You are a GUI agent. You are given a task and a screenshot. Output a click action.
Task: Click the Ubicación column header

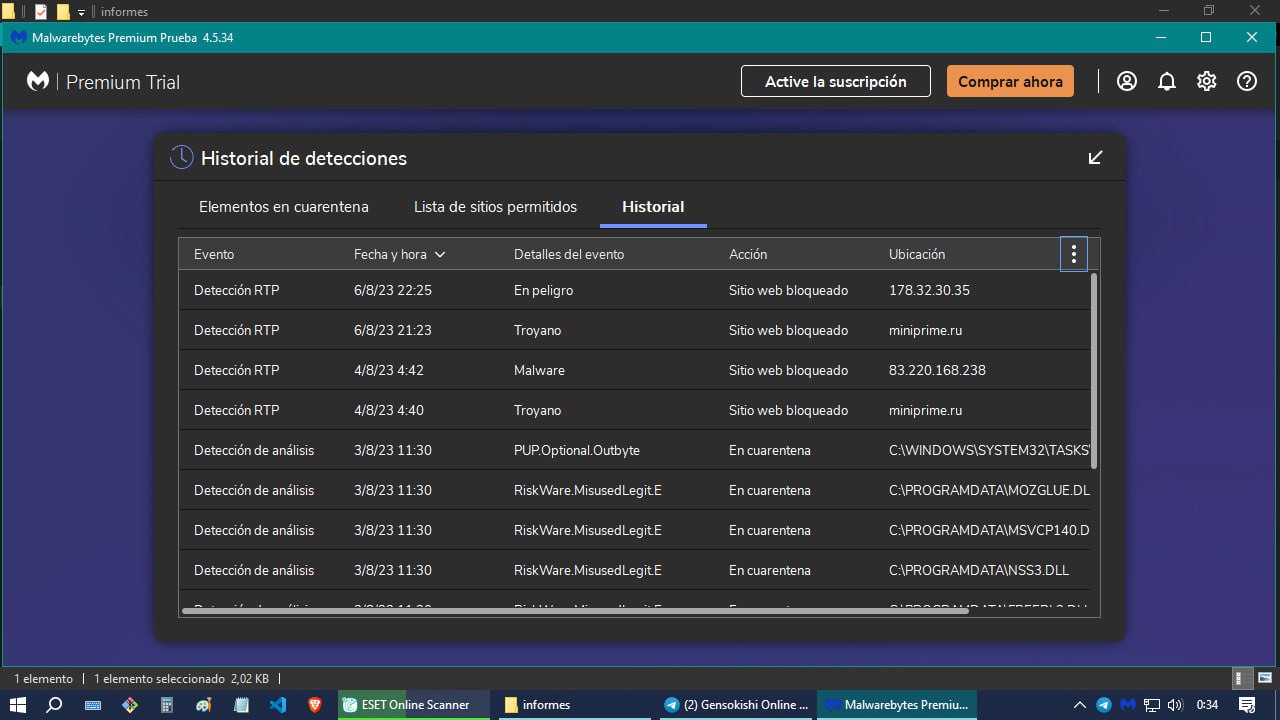[917, 254]
